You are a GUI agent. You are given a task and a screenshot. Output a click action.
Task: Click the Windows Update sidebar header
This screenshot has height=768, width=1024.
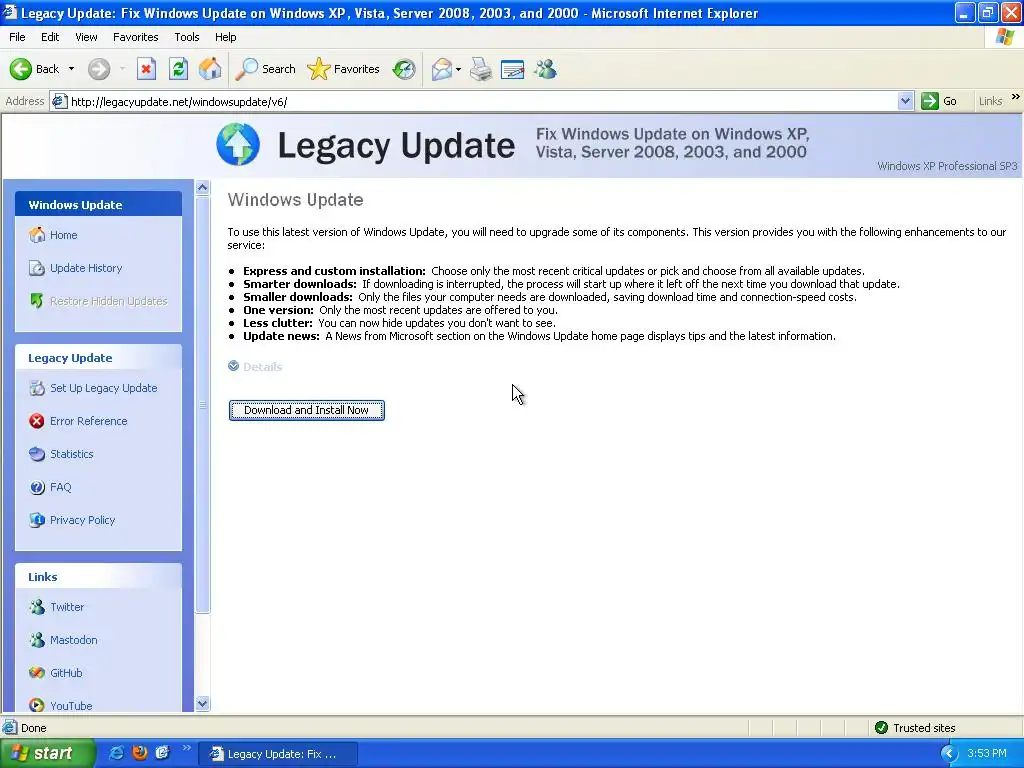[99, 204]
